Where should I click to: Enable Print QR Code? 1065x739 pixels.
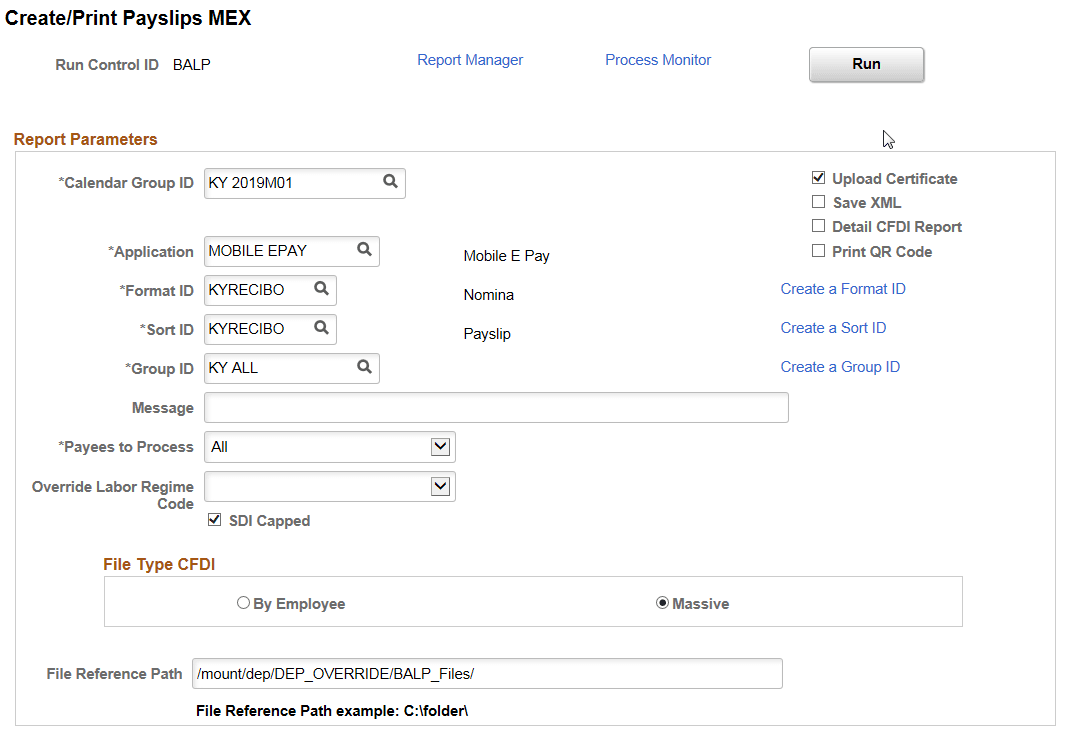click(818, 251)
